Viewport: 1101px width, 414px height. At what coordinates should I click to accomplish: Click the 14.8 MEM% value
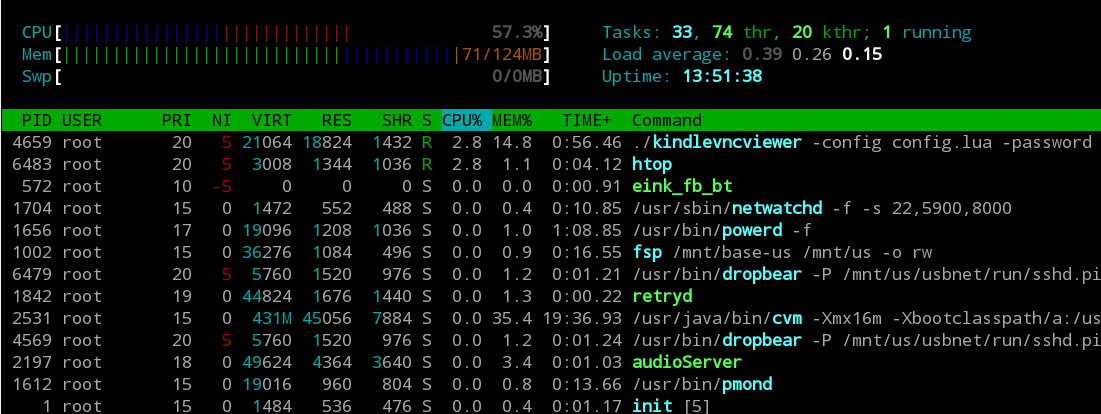click(512, 142)
